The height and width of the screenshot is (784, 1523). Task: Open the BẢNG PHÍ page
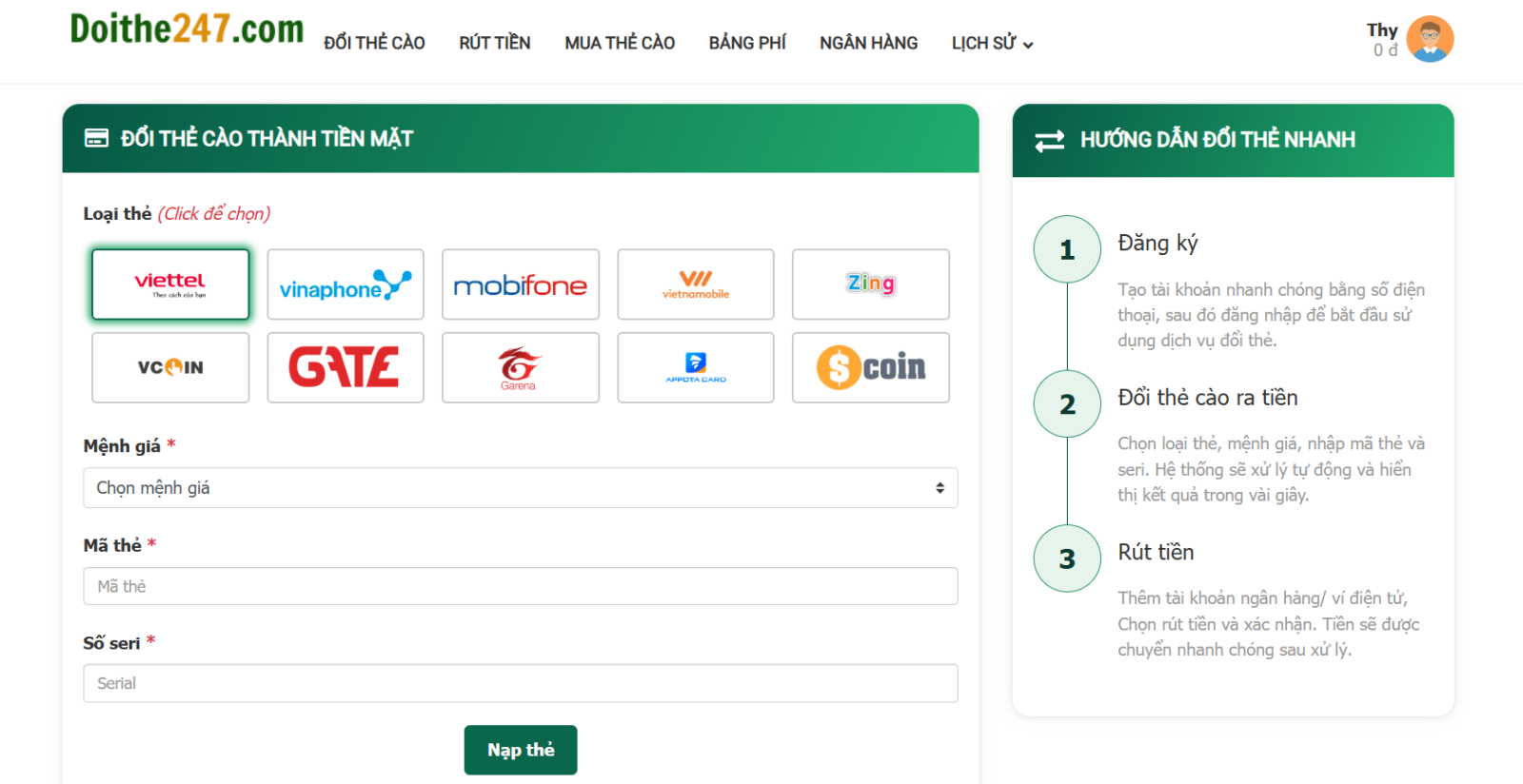pyautogui.click(x=747, y=43)
